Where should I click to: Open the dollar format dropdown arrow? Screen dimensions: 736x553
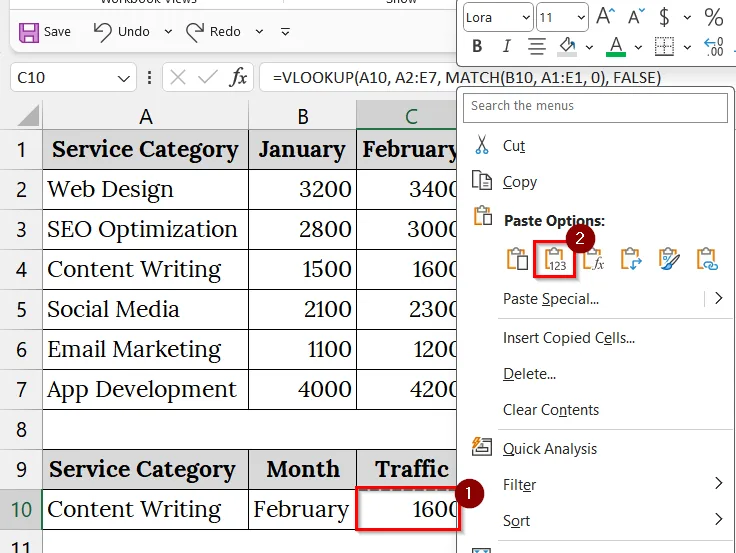pos(687,18)
